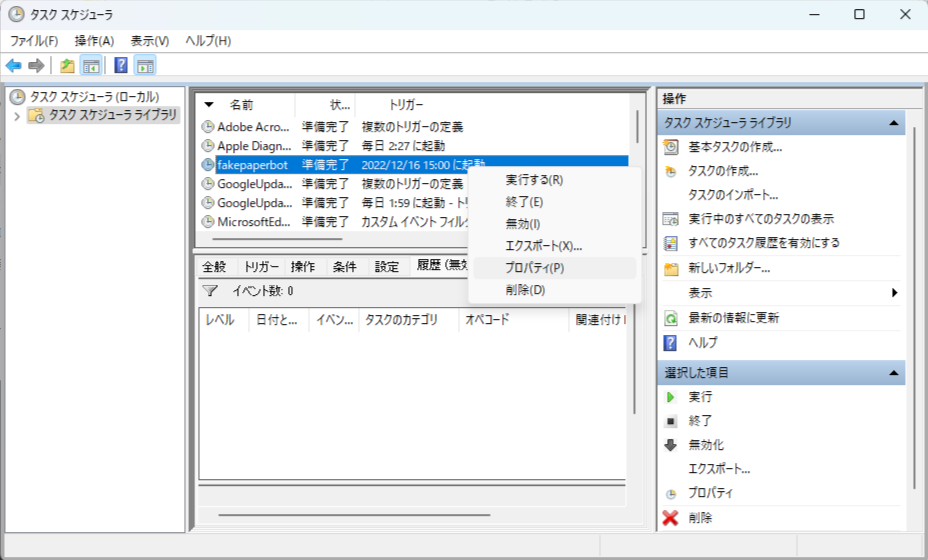
Task: Click タスクのインポート... action link
Action: [733, 195]
